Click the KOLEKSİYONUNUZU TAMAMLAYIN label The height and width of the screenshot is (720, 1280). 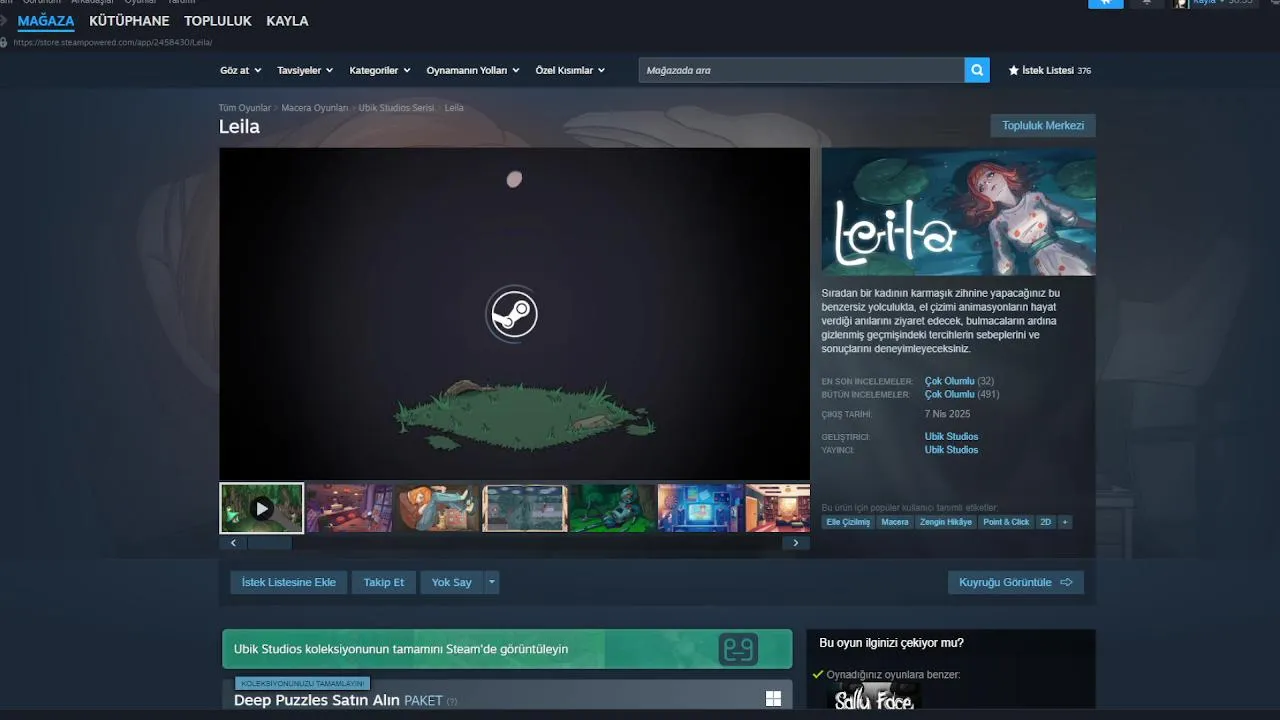pyautogui.click(x=302, y=683)
